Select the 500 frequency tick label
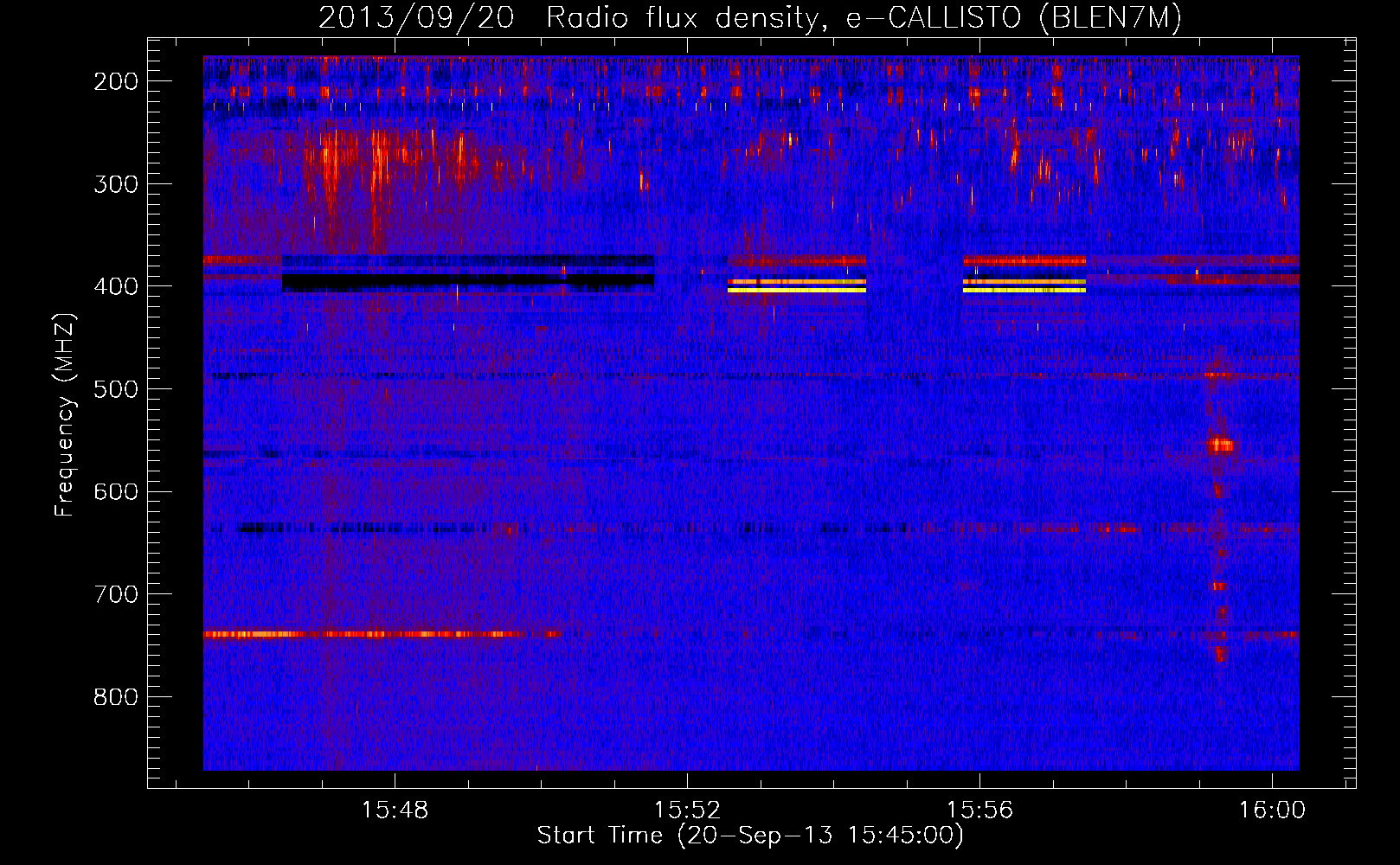The height and width of the screenshot is (865, 1400). tap(116, 389)
